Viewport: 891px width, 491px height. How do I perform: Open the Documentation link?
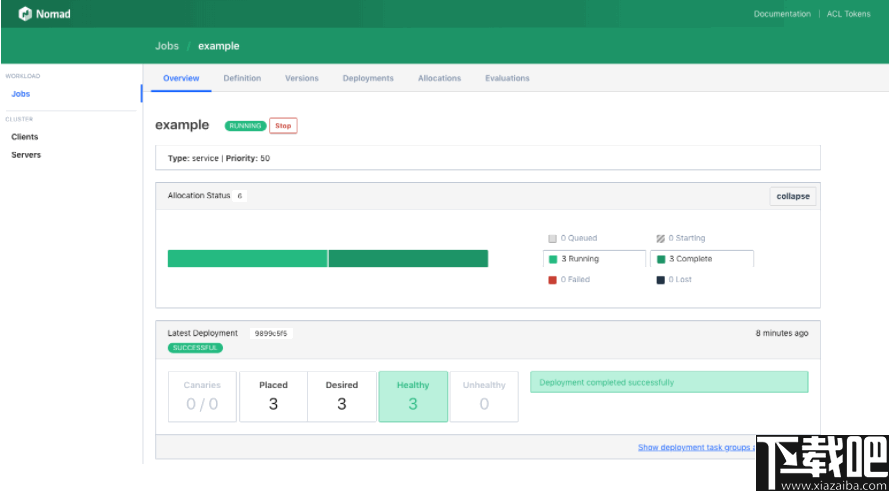tap(782, 14)
